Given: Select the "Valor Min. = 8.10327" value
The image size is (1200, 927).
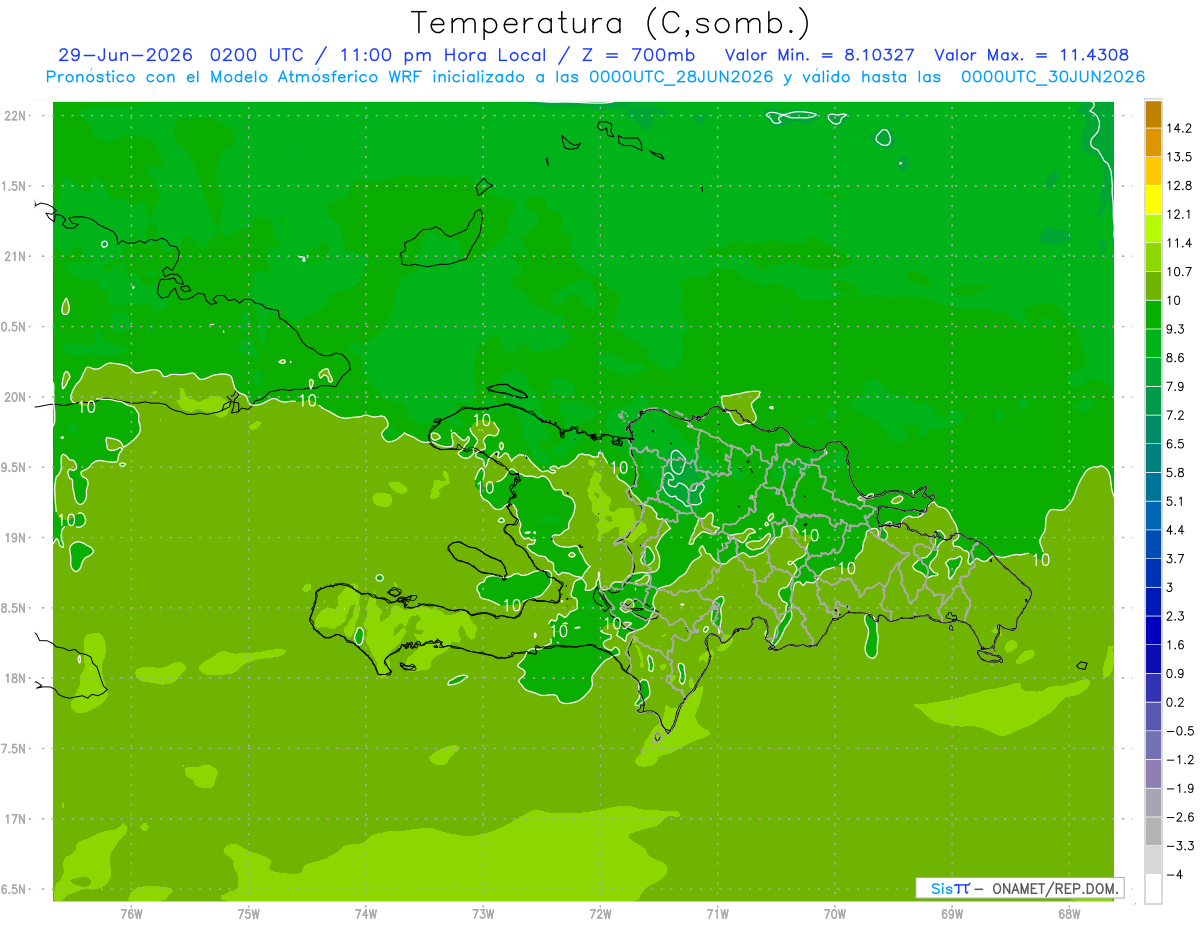Looking at the screenshot, I should (x=820, y=55).
